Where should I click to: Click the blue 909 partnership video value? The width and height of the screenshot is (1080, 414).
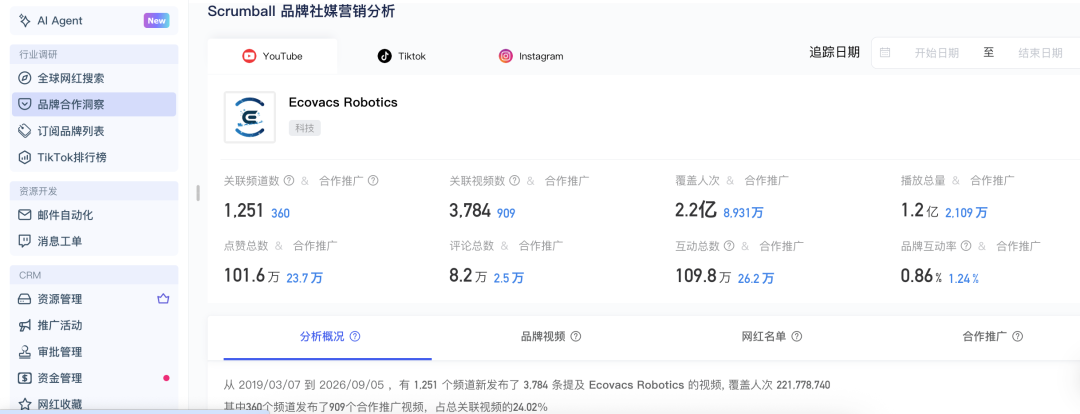(506, 214)
